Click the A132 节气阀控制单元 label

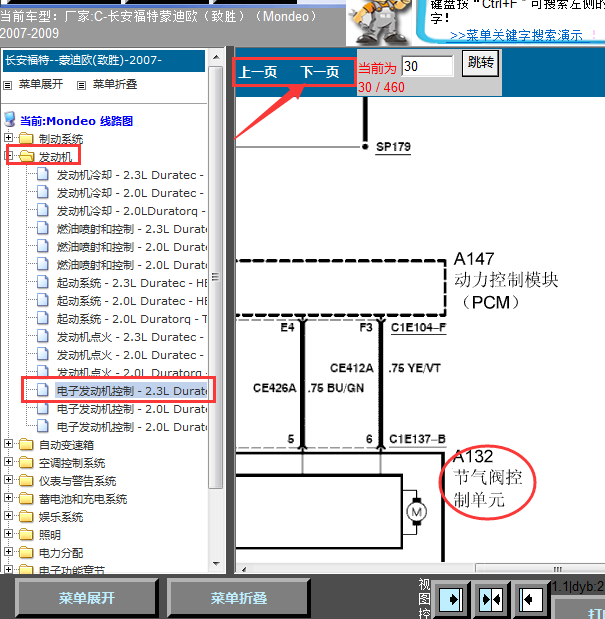[487, 478]
